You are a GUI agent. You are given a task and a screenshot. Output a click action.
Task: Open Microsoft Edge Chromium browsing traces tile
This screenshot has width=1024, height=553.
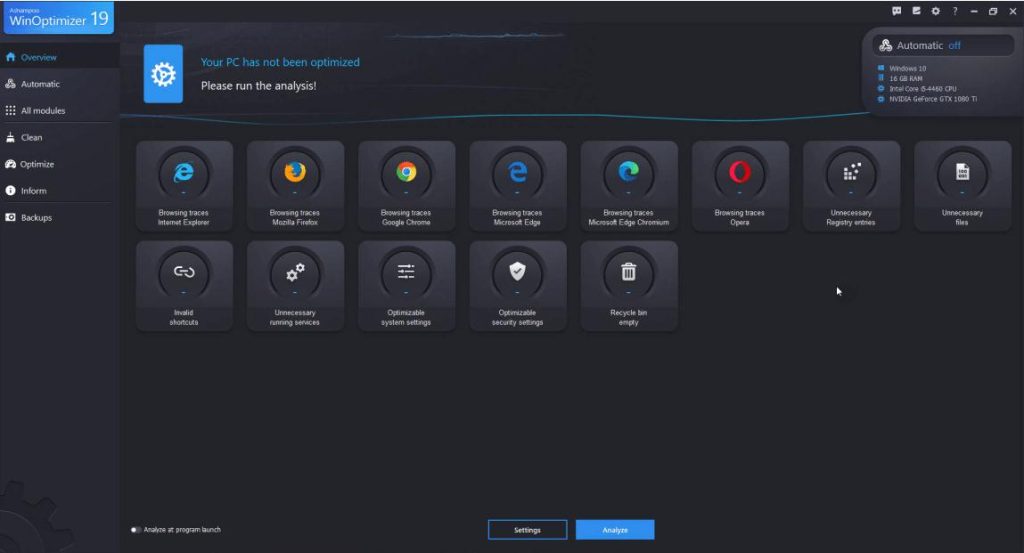[628, 186]
